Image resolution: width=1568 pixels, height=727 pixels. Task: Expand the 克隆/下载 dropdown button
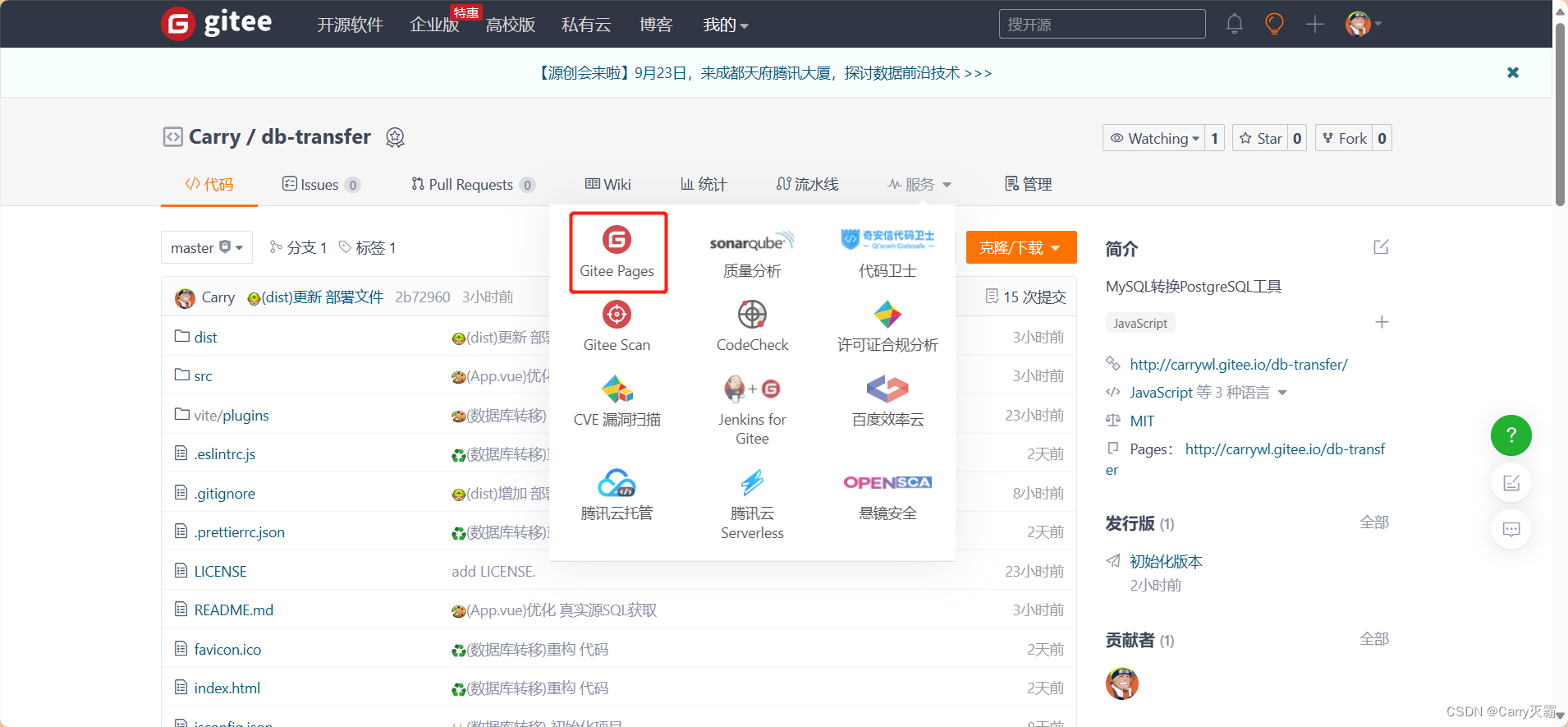(1020, 247)
